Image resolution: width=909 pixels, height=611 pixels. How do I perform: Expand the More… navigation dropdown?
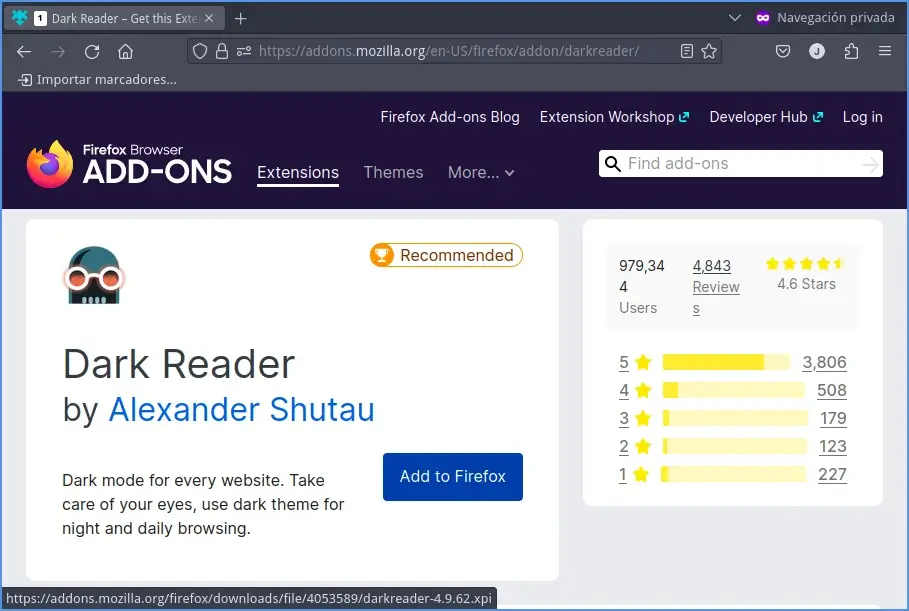click(x=481, y=173)
